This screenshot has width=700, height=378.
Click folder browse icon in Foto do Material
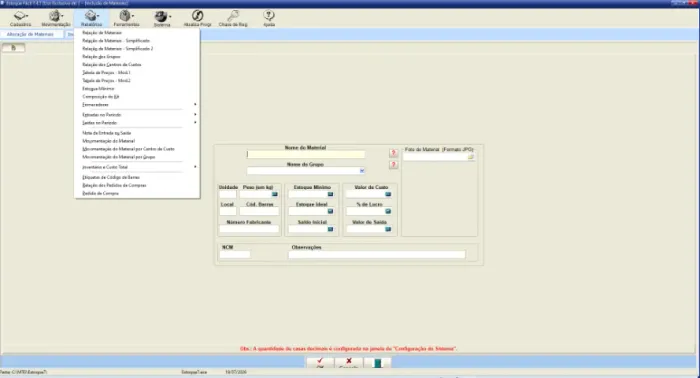[x=471, y=157]
